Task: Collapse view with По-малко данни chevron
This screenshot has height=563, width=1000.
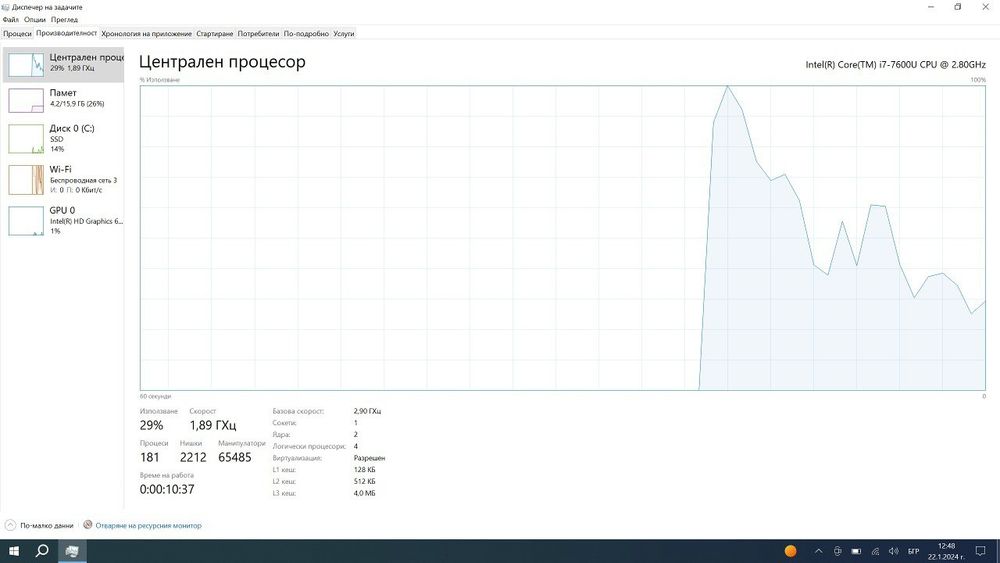Action: (x=10, y=525)
